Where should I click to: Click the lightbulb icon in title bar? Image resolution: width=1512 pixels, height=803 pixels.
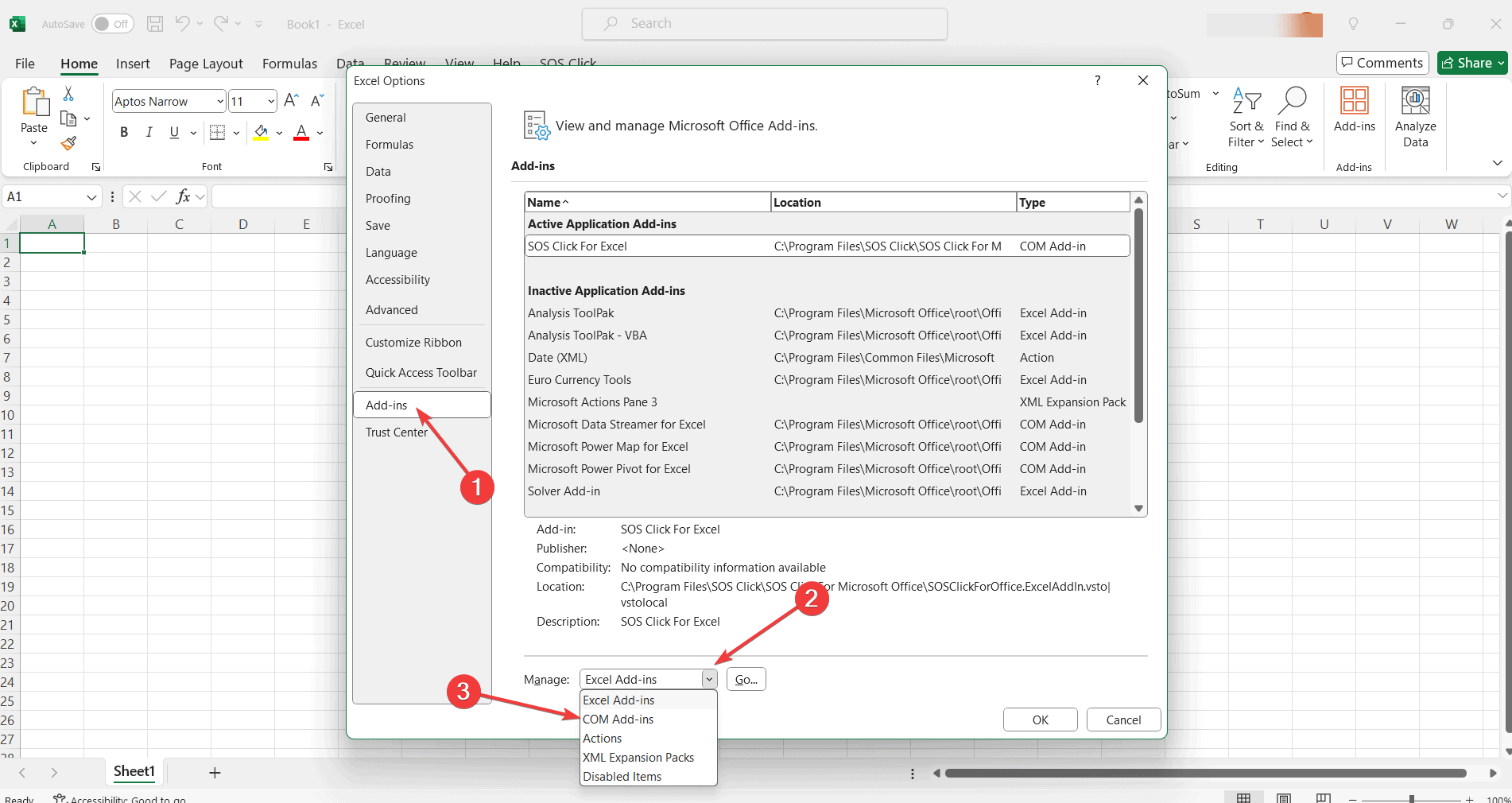pyautogui.click(x=1353, y=24)
